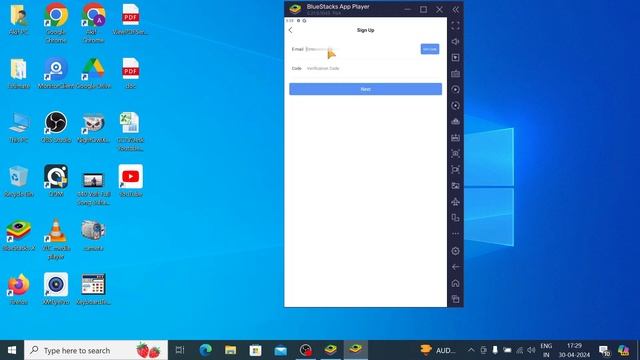This screenshot has width=640, height=360.
Task: Select the Recycle Bin desktop icon
Action: [18, 181]
